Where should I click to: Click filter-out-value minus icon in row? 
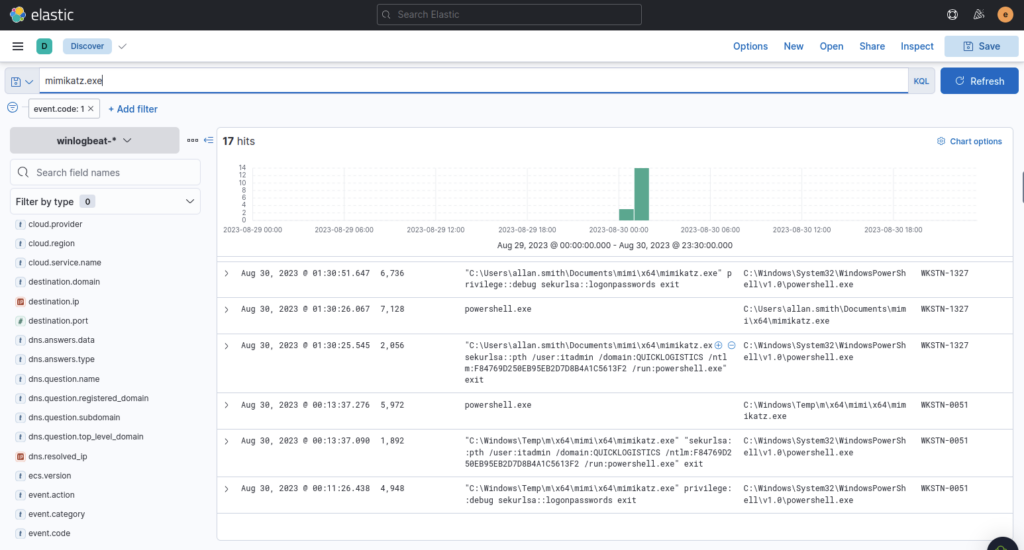click(731, 346)
